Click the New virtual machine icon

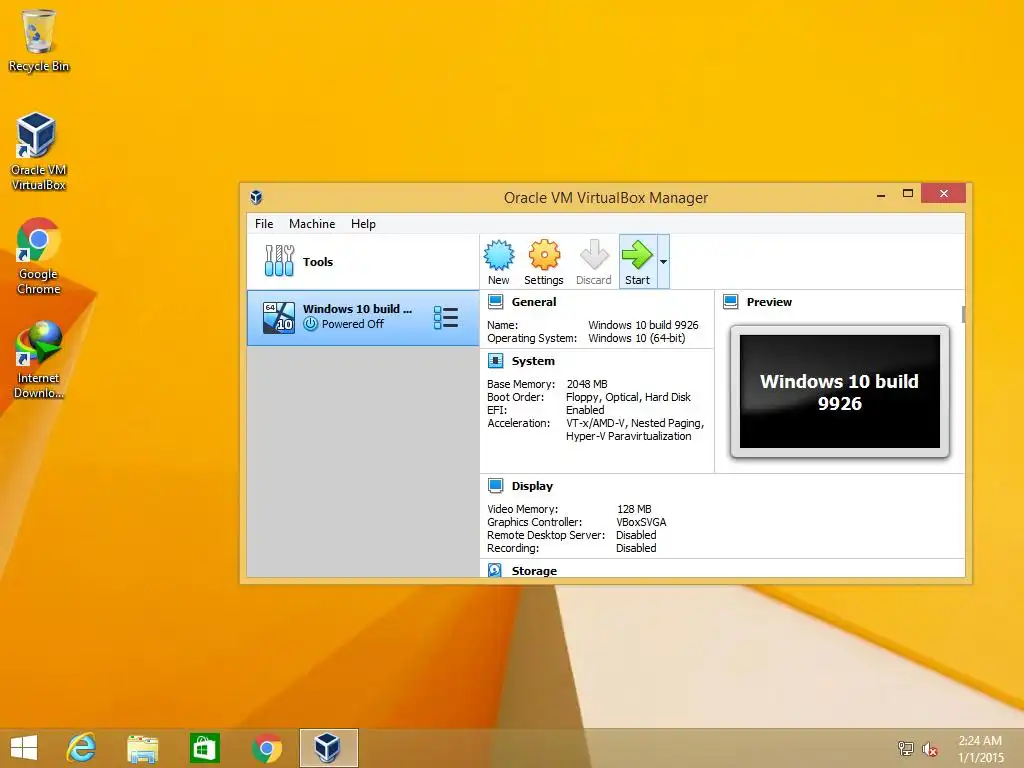pos(499,255)
